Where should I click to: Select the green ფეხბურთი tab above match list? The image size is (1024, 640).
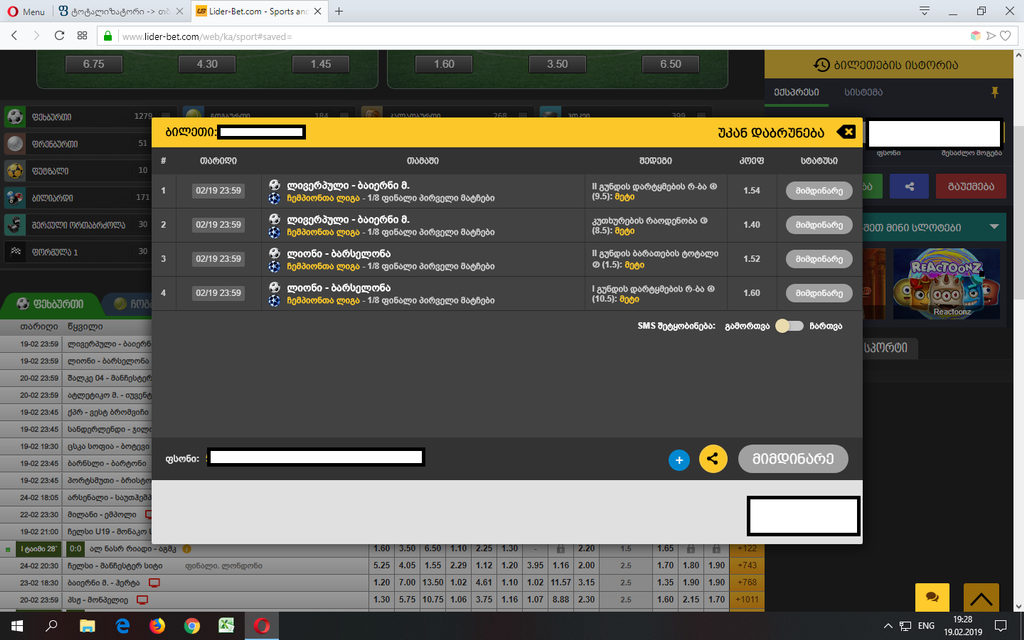coord(50,304)
